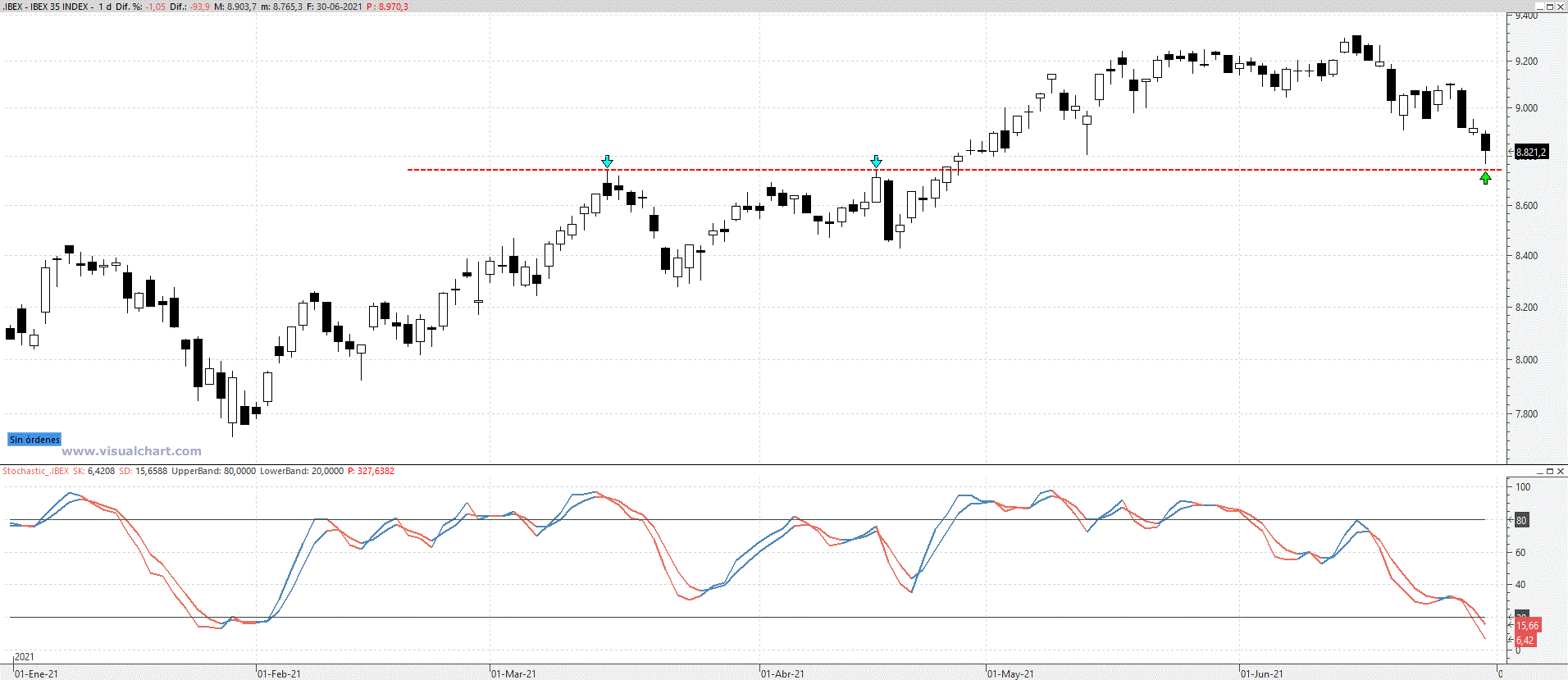Select the red 6,42 stochastic value tag

[1525, 640]
